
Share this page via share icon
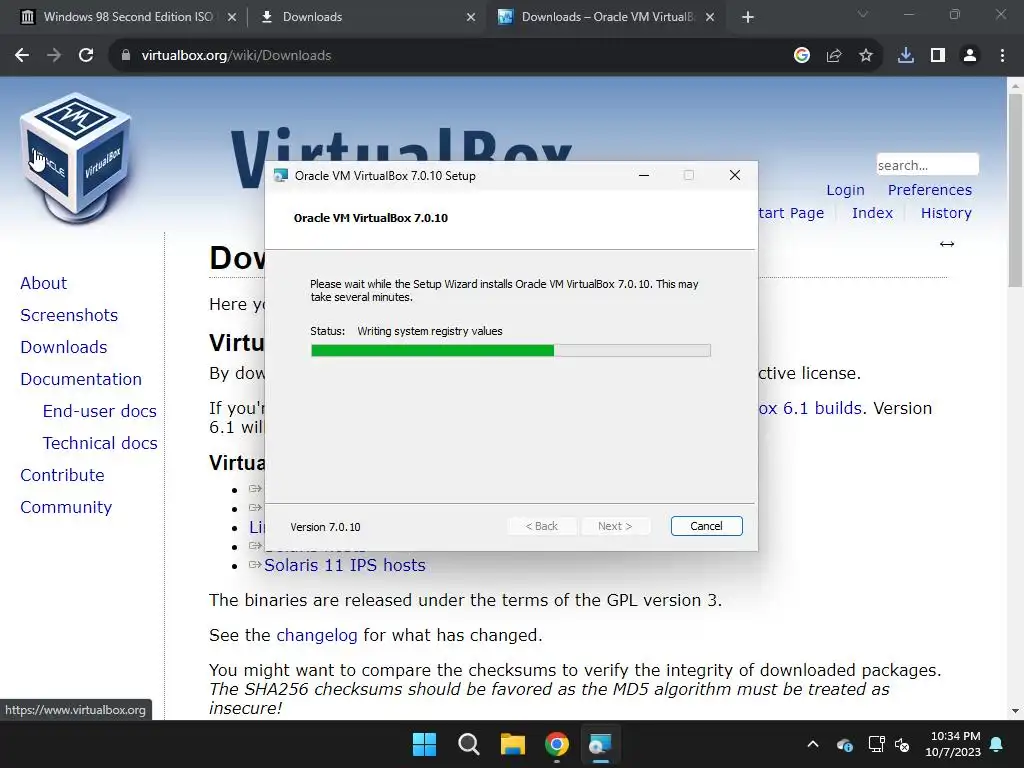point(834,56)
